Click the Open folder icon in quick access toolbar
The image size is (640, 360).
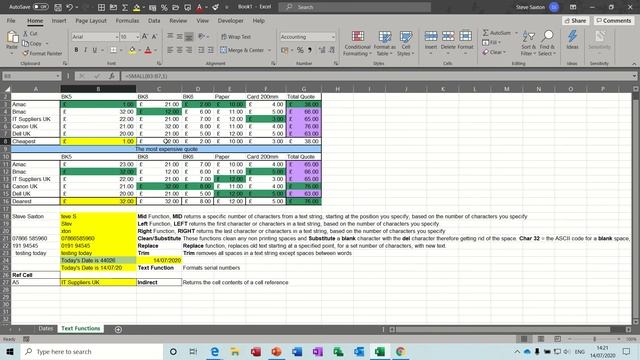click(x=176, y=7)
